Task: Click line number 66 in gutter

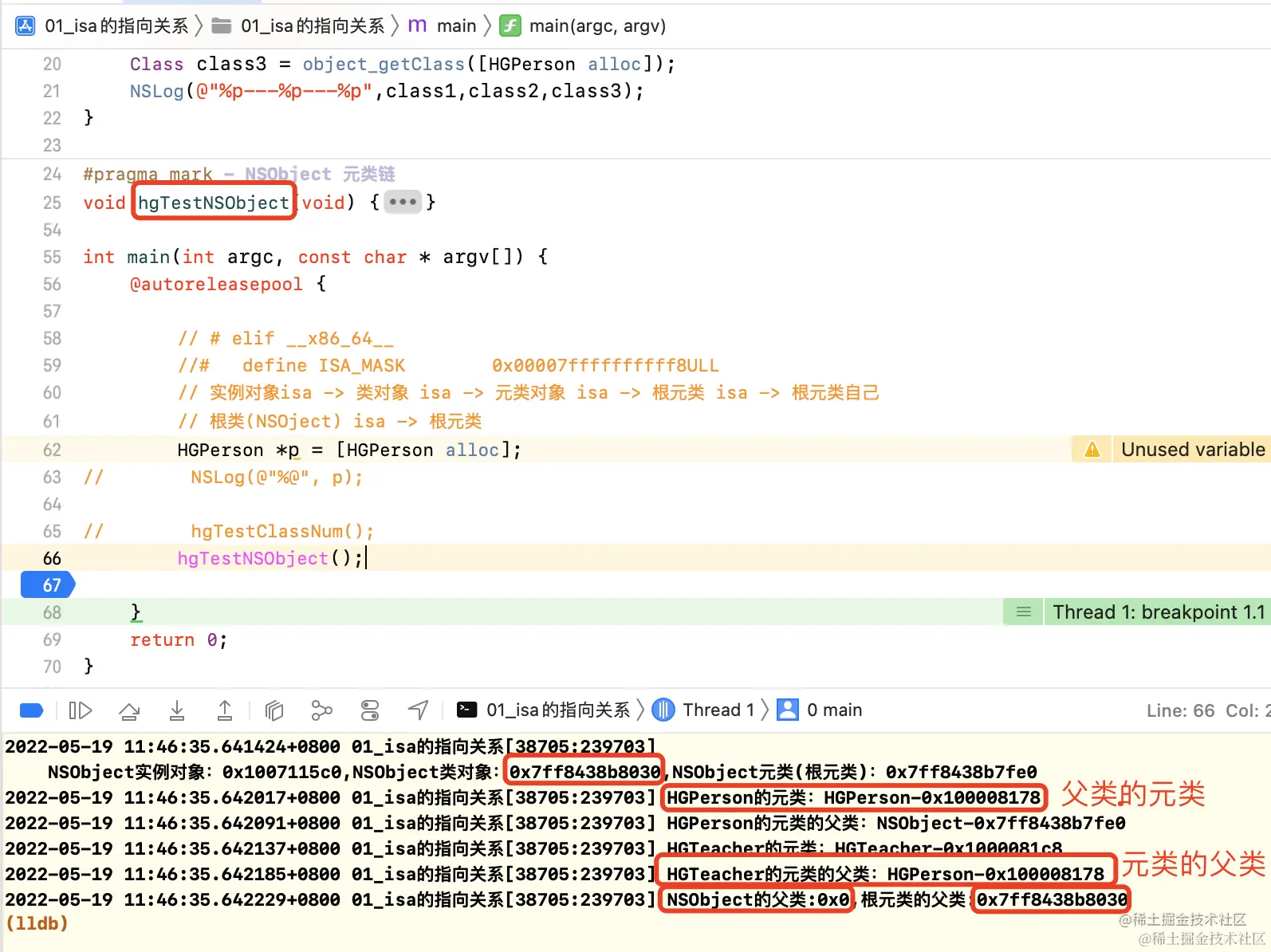Action: click(52, 558)
